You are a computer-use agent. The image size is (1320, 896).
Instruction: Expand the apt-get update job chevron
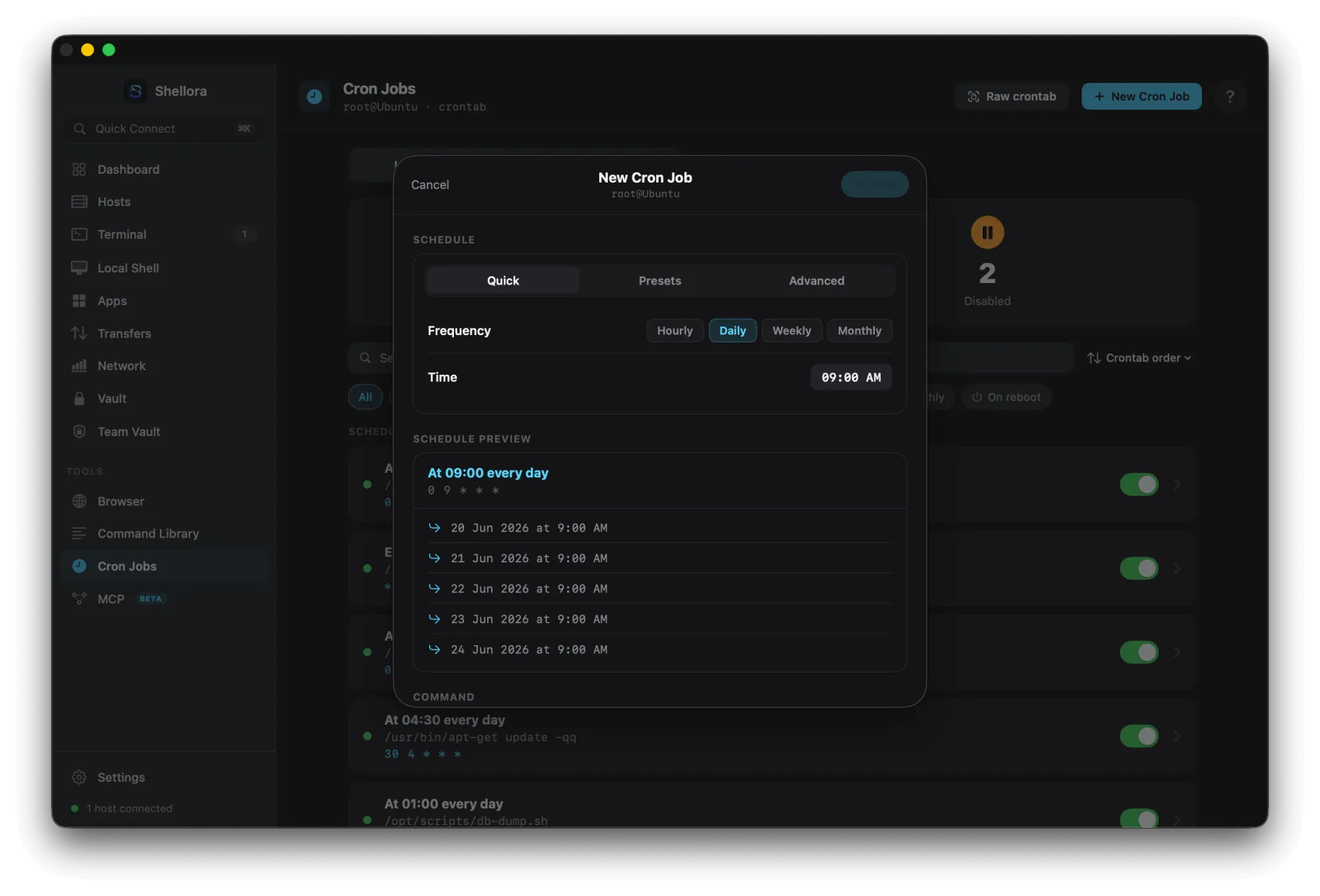pos(1177,736)
